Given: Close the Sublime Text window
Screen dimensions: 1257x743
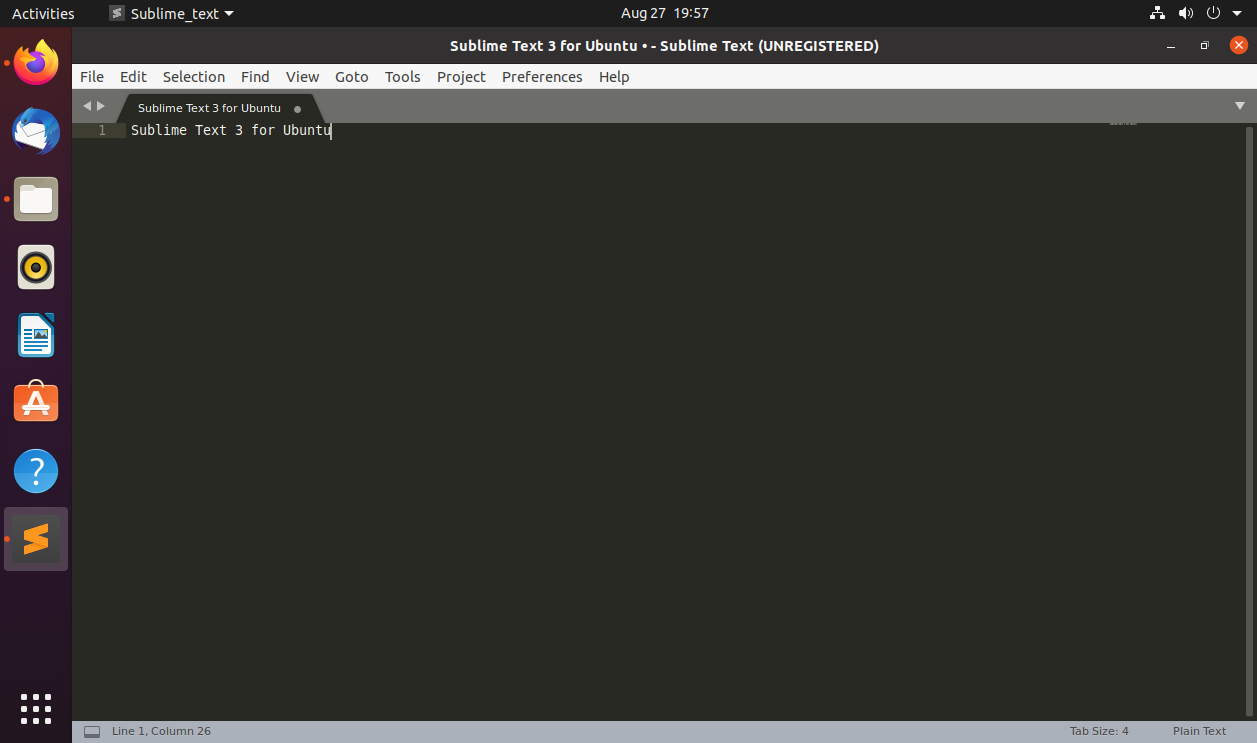Looking at the screenshot, I should [1239, 46].
